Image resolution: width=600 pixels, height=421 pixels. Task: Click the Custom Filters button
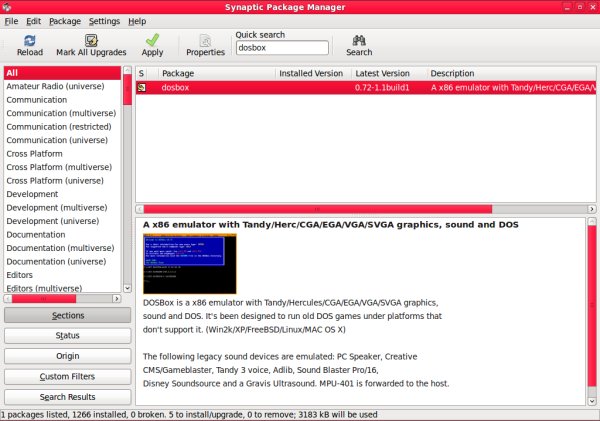coord(67,377)
